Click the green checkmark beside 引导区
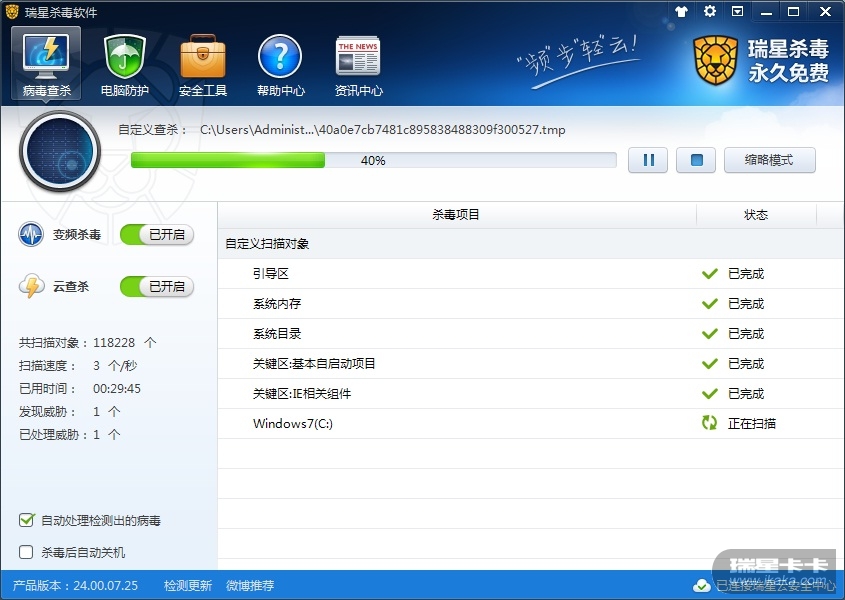Viewport: 845px width, 600px height. click(710, 274)
